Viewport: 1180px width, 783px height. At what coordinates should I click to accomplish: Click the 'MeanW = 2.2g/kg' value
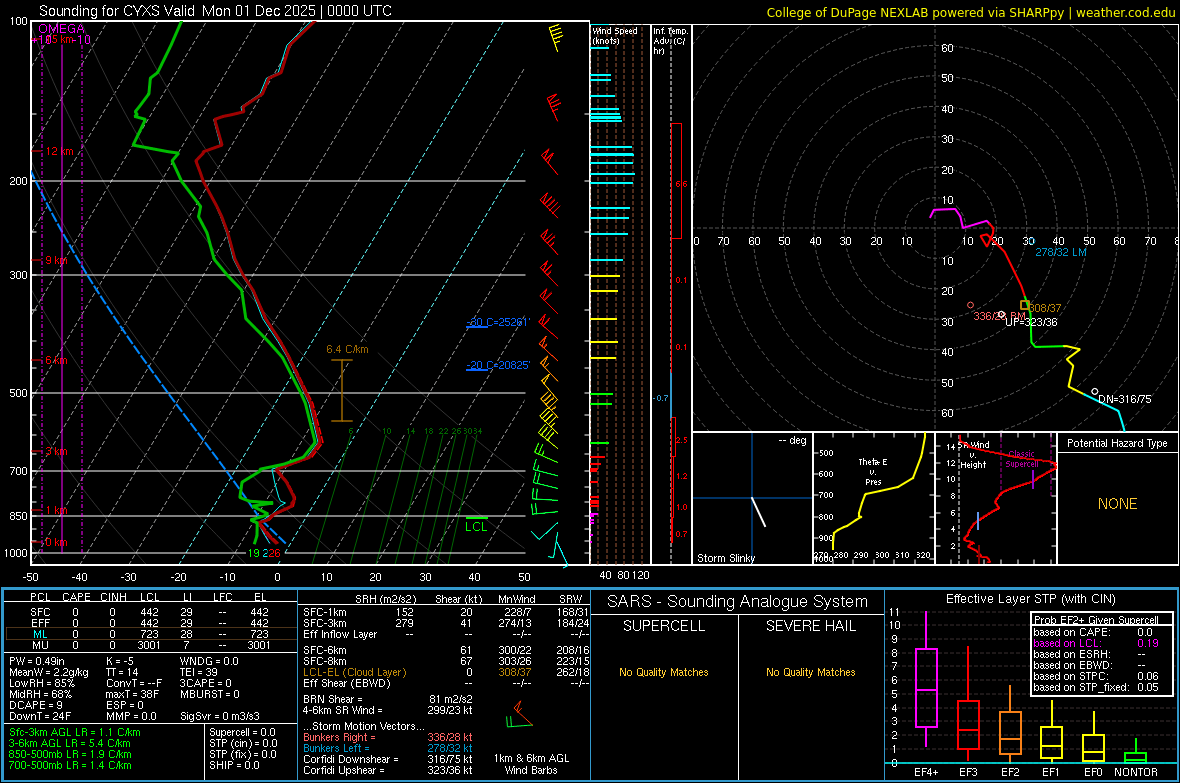(x=48, y=672)
